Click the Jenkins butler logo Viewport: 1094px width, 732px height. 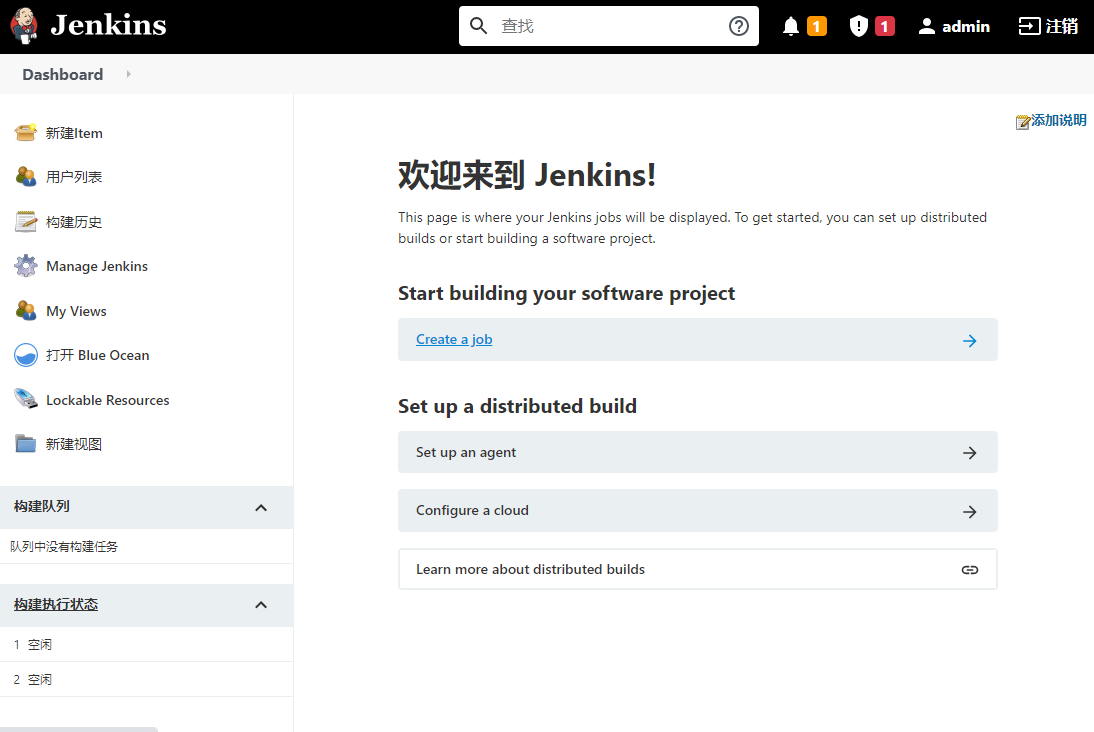tap(24, 26)
